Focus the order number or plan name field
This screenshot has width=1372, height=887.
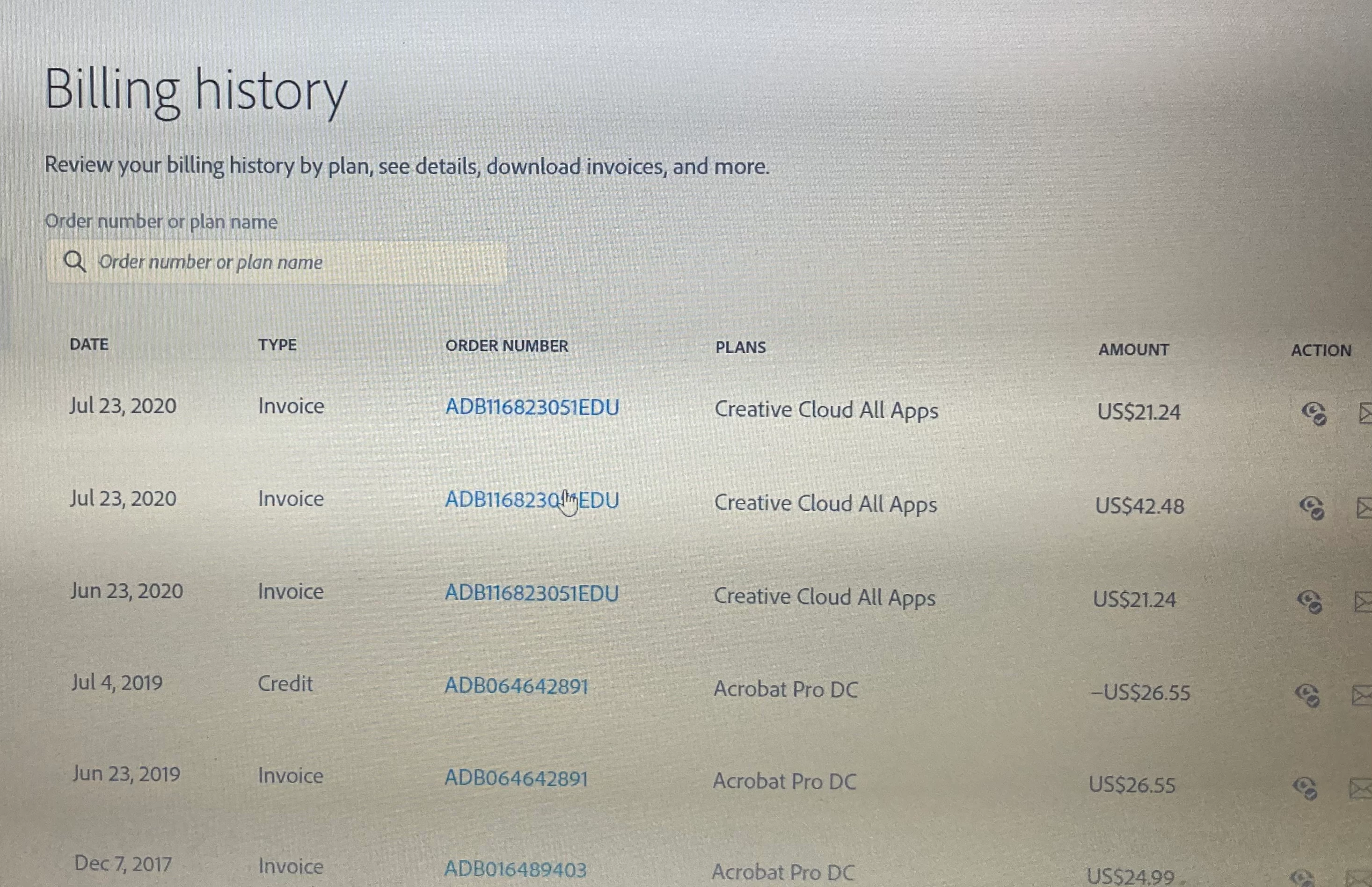coord(288,262)
